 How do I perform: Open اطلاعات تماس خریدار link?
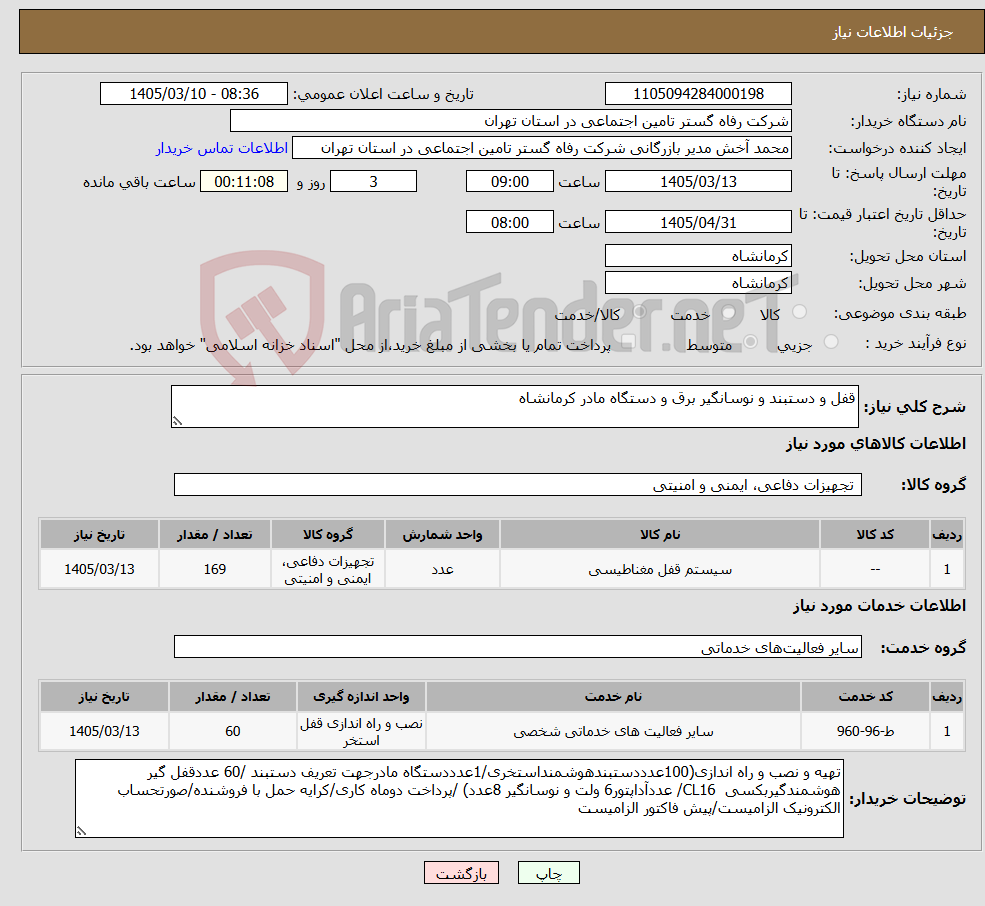tap(222, 148)
